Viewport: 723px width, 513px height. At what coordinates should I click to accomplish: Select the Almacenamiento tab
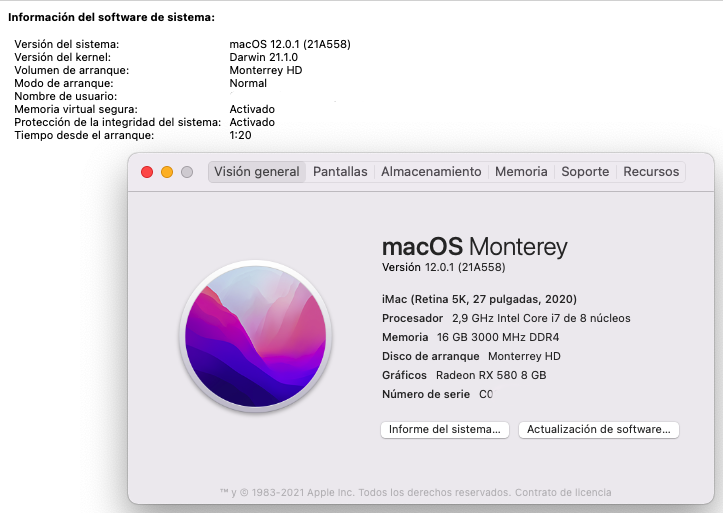tap(431, 172)
